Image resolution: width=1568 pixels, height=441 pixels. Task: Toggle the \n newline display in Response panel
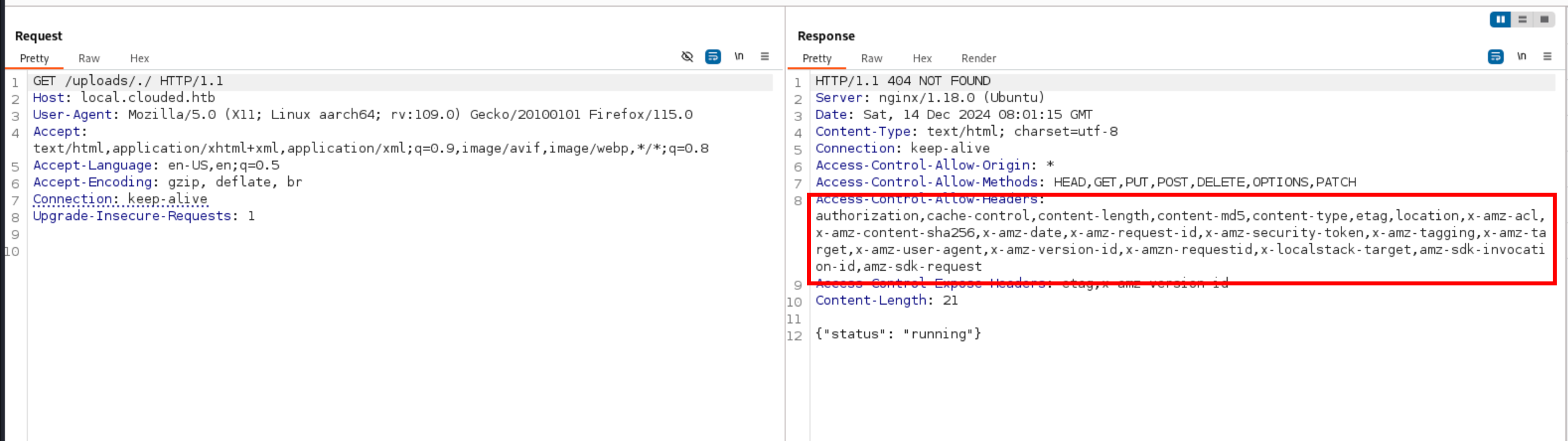(1522, 57)
